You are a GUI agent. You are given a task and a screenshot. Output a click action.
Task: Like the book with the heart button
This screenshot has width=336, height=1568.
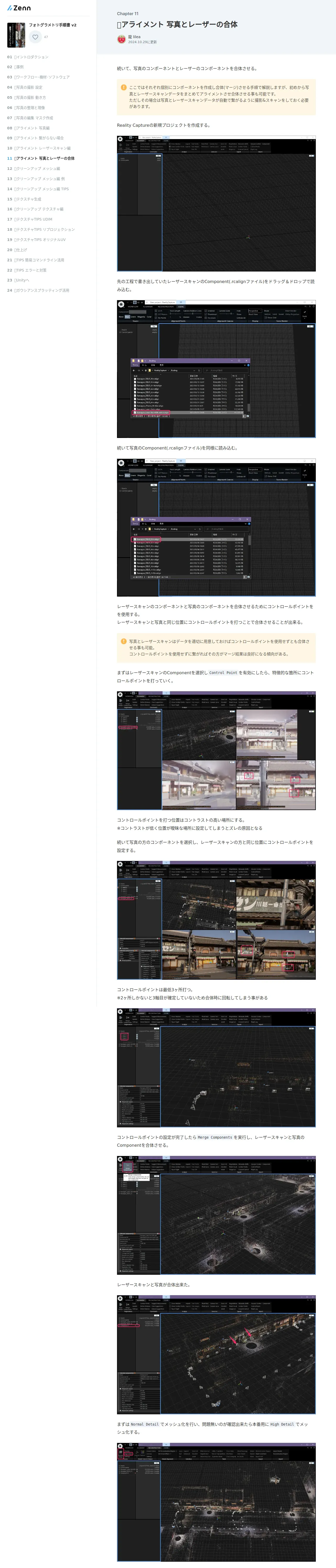[35, 37]
